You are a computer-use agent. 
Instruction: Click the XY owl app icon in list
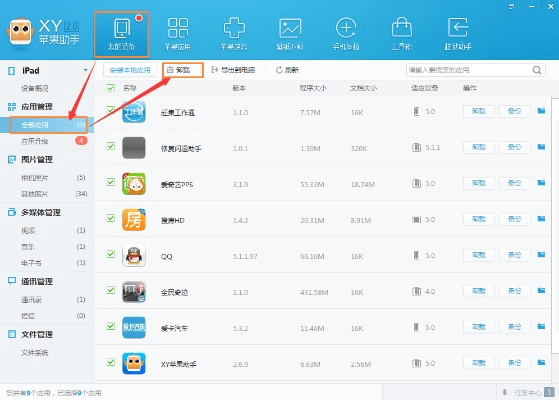tap(134, 364)
